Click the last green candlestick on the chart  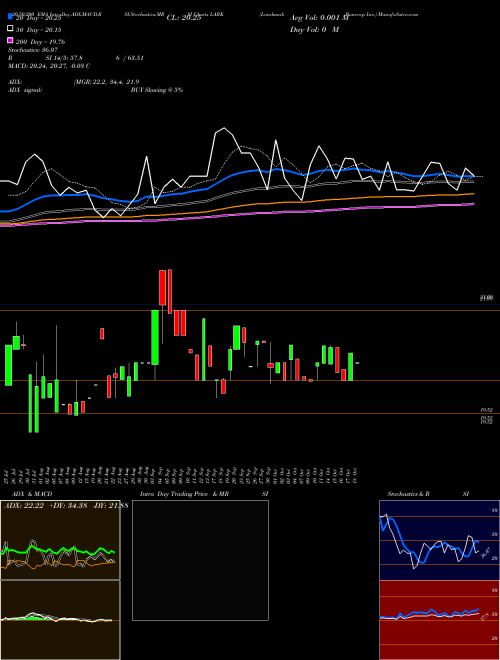[350, 367]
